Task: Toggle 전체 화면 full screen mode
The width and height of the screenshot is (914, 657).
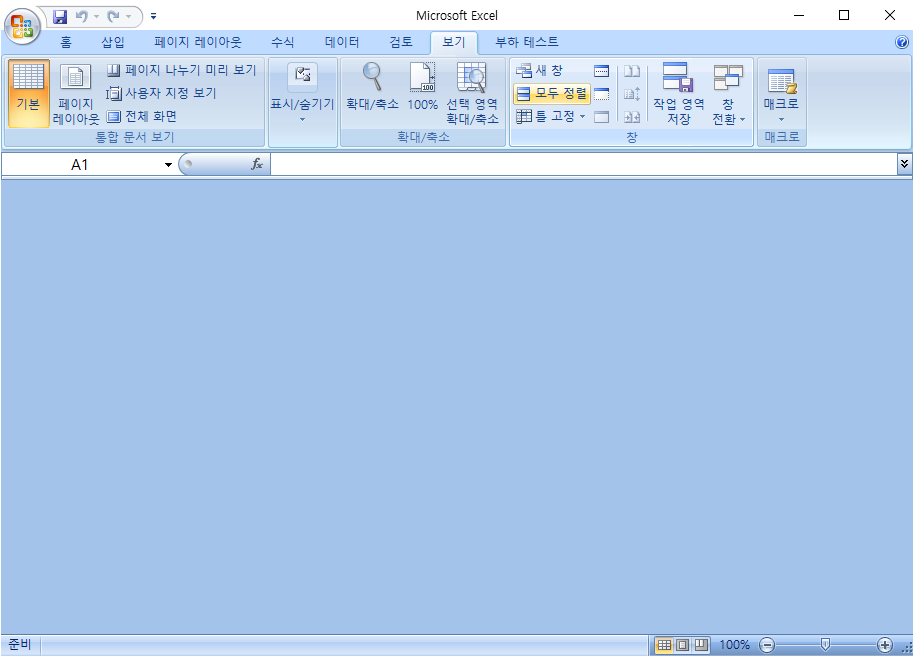Action: coord(142,117)
